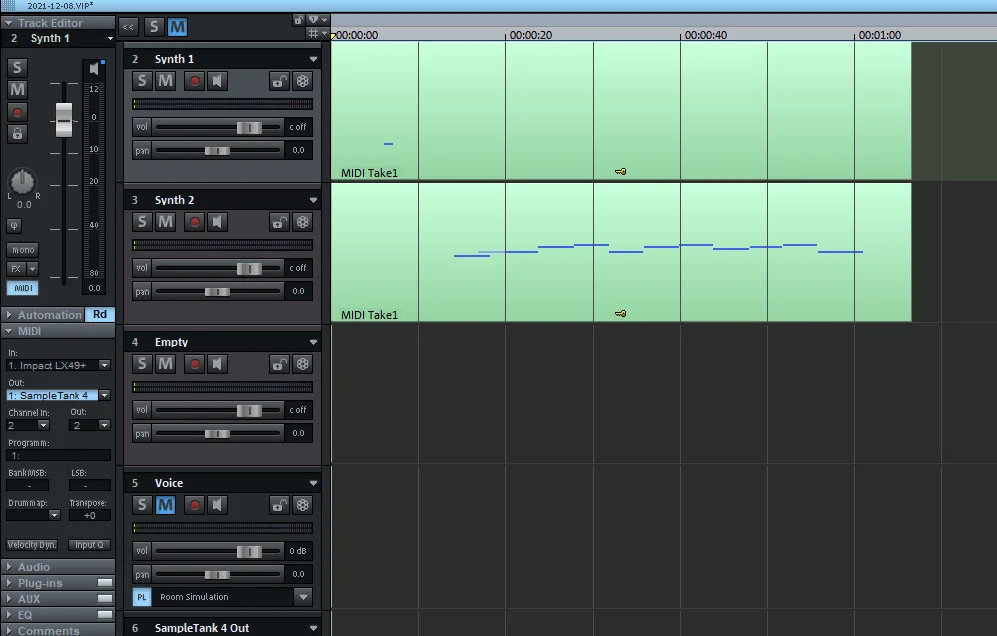Click the MIDI button in Track Editor

point(23,288)
